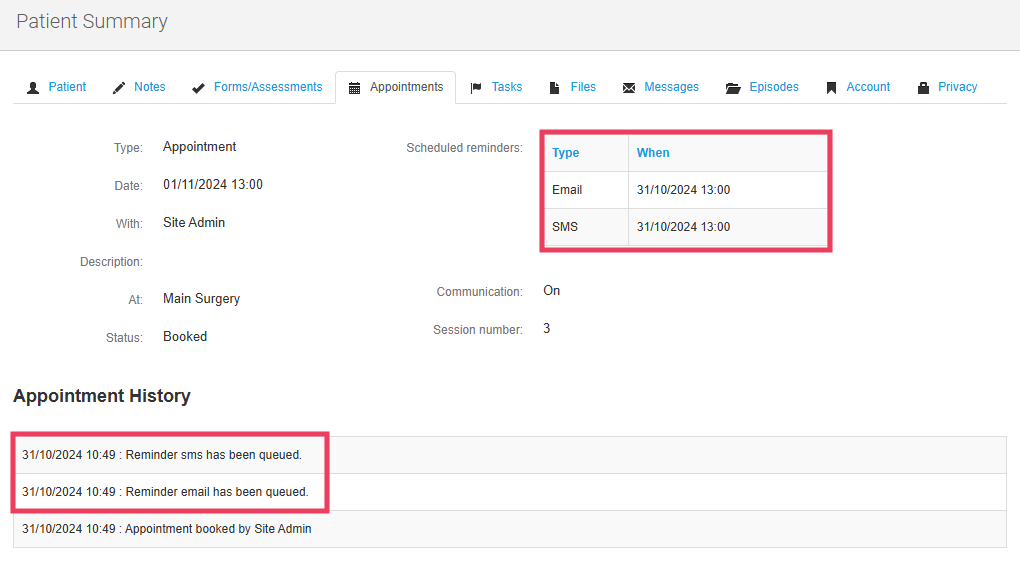Click the bookmark icon beside Account
Image resolution: width=1020 pixels, height=567 pixels.
tap(831, 88)
